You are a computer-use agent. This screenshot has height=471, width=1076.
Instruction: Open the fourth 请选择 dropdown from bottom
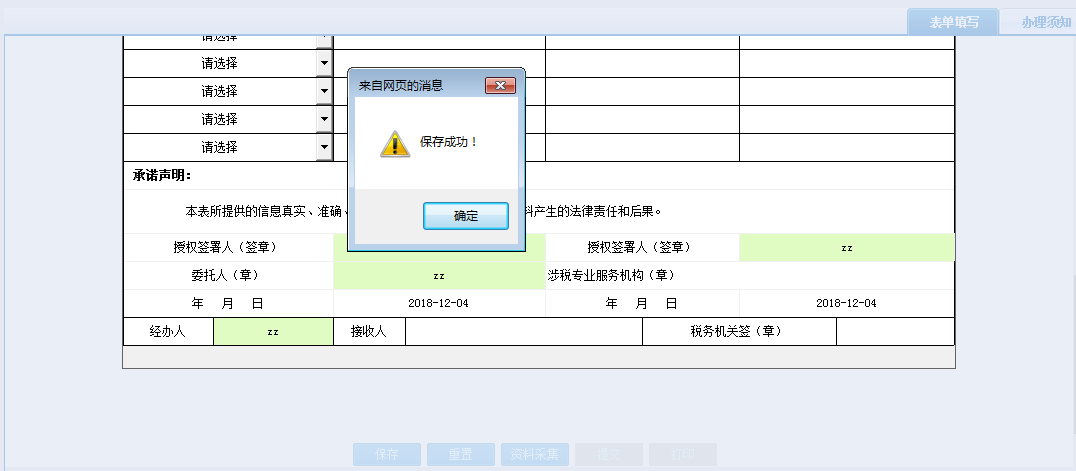[x=324, y=63]
